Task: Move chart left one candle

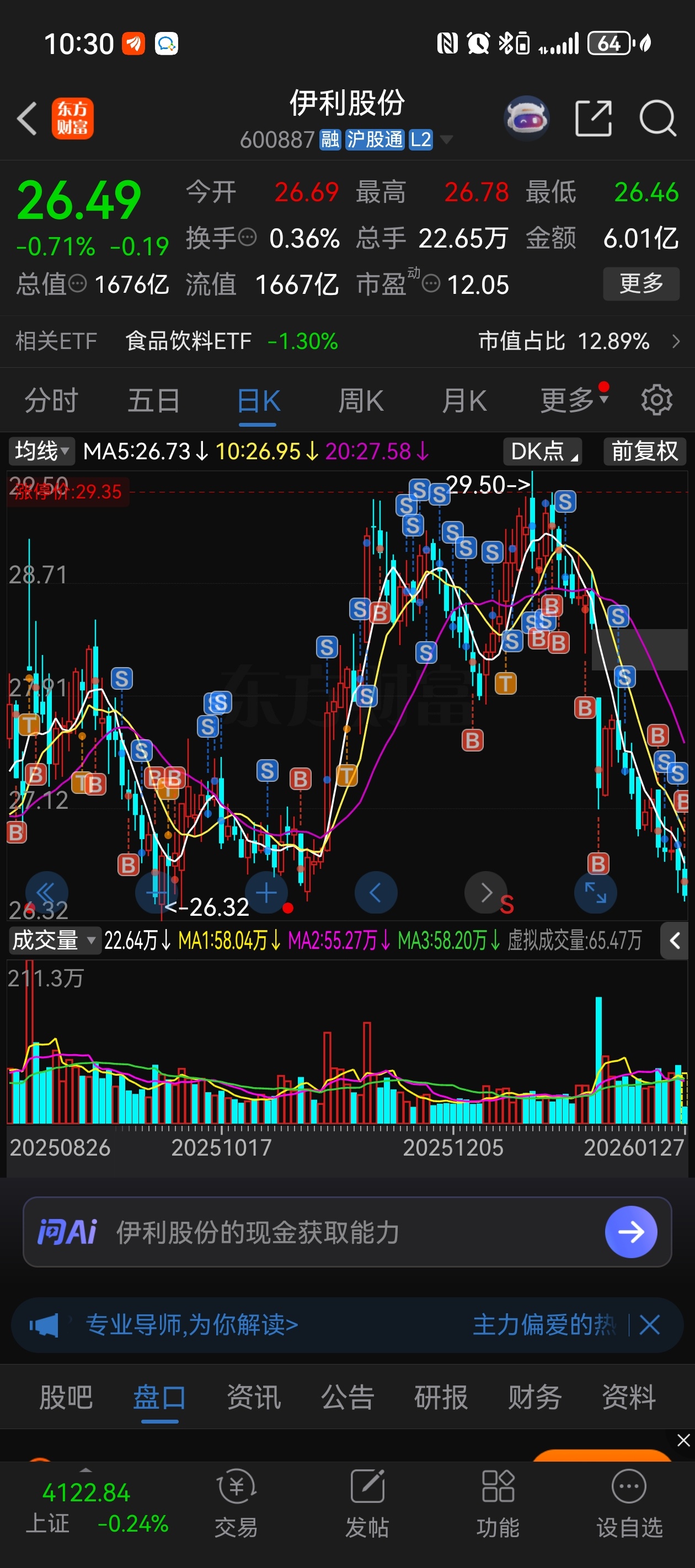Action: tap(376, 893)
